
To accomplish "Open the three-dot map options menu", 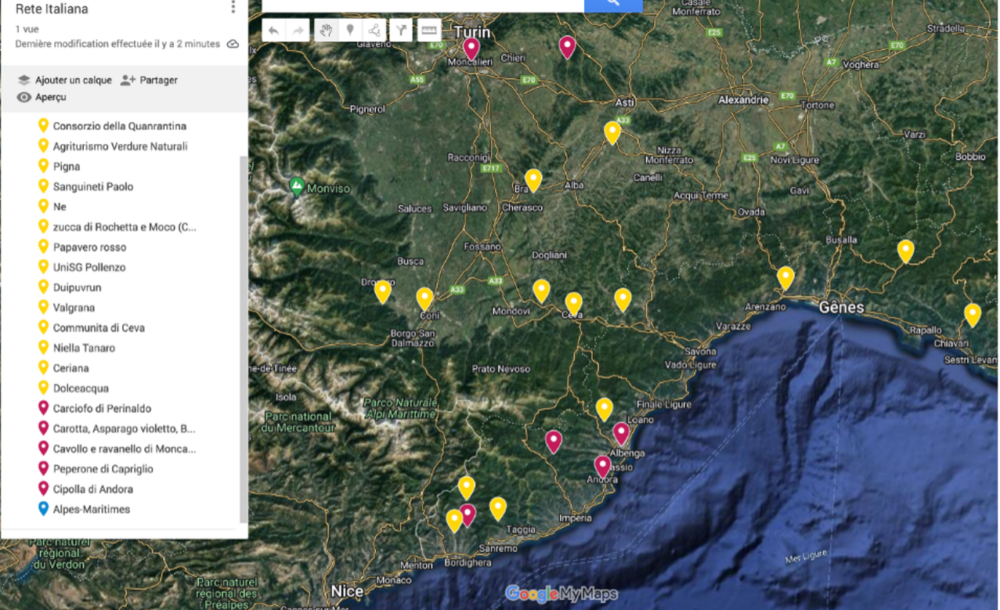I will coord(233,7).
